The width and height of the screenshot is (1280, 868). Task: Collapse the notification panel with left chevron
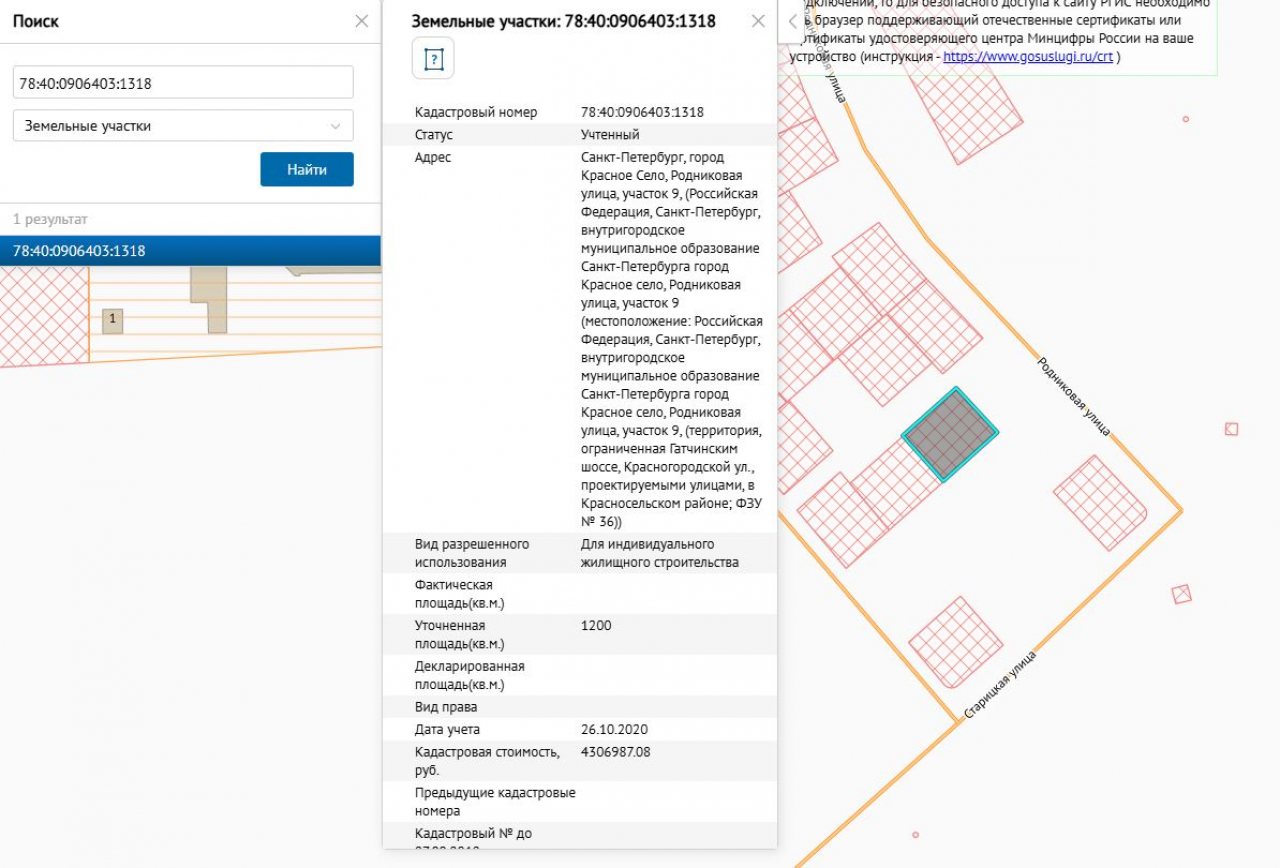792,21
